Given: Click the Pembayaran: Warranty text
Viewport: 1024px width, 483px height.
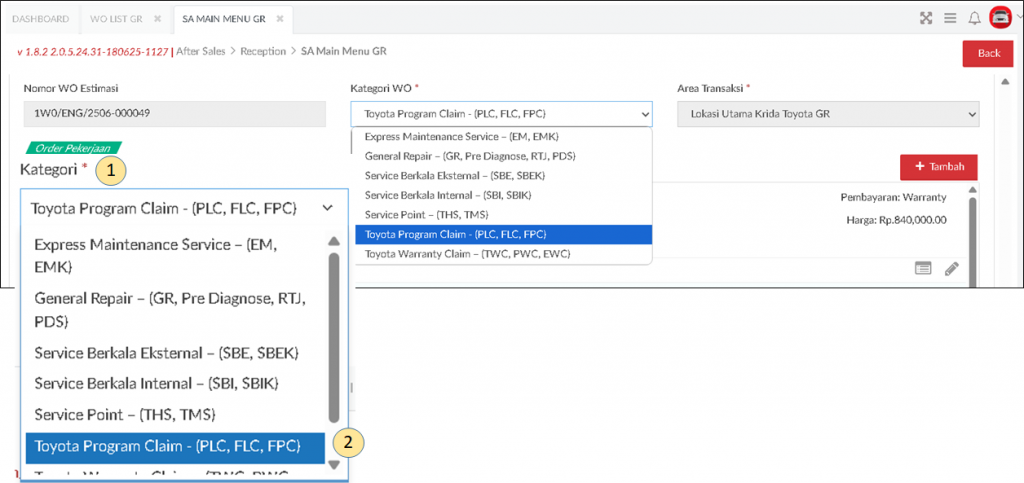Looking at the screenshot, I should [893, 196].
